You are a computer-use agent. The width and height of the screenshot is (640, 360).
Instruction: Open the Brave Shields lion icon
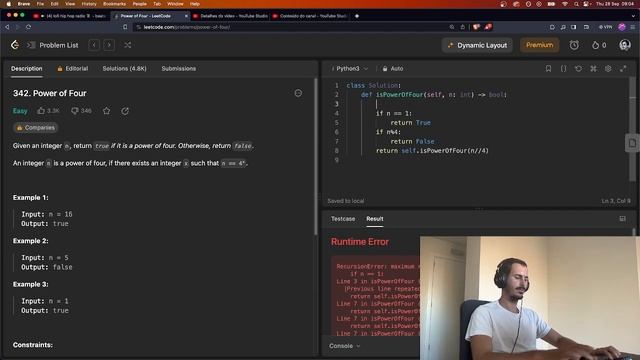(476, 27)
